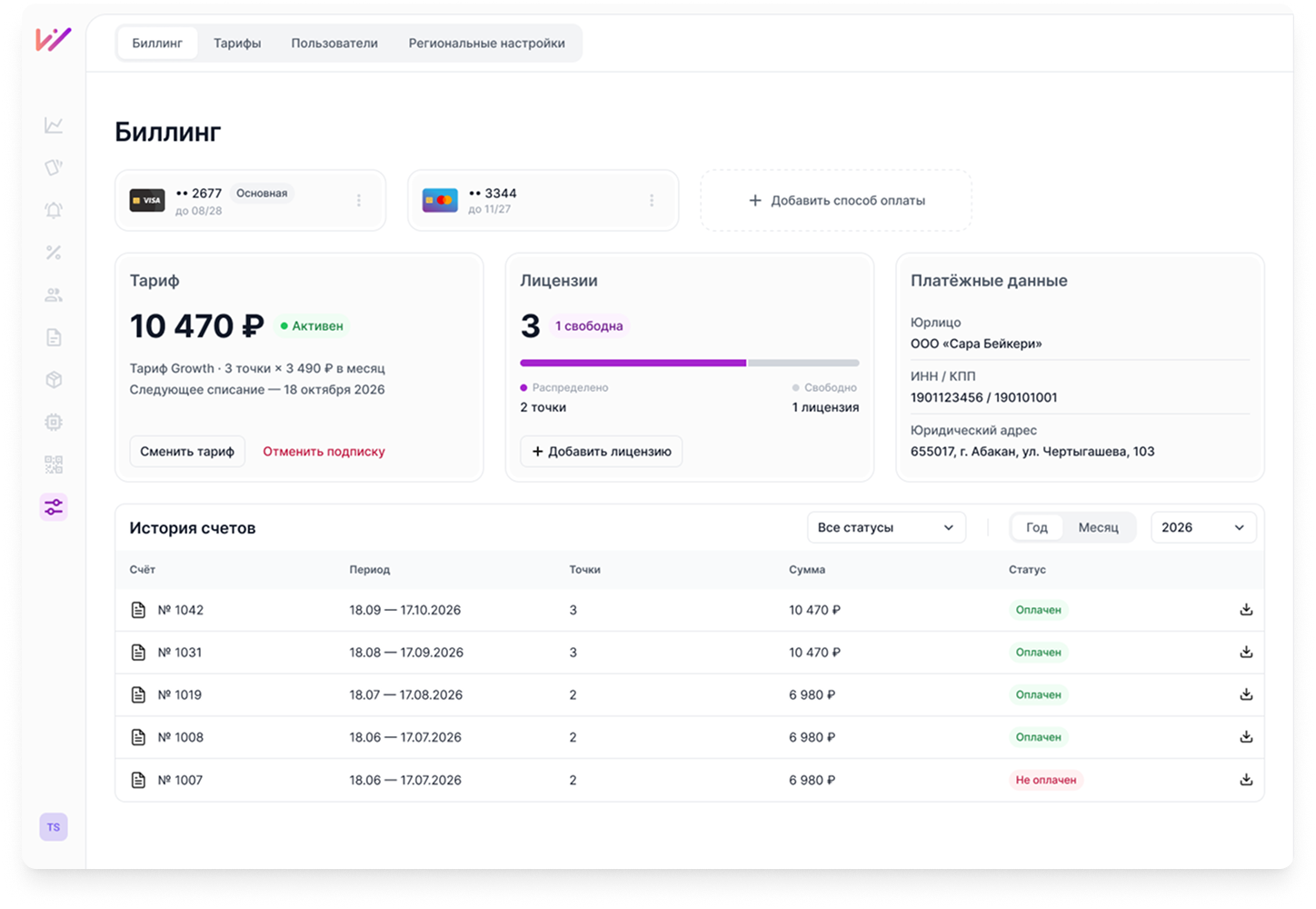Viewport: 1316px width, 909px height.
Task: Click the Сменить тариф button
Action: tap(187, 451)
